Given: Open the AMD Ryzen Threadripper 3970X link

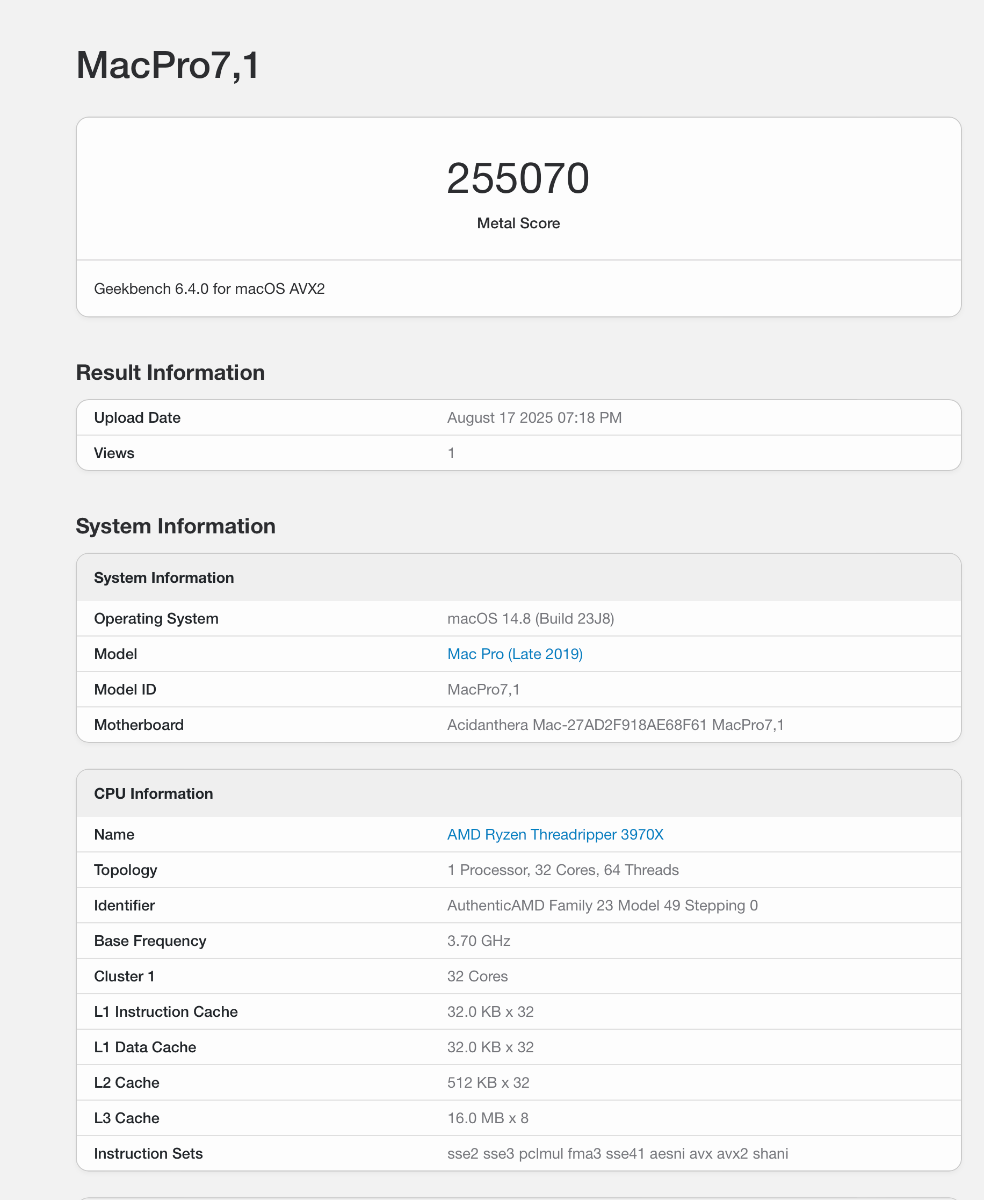Looking at the screenshot, I should click(x=555, y=834).
